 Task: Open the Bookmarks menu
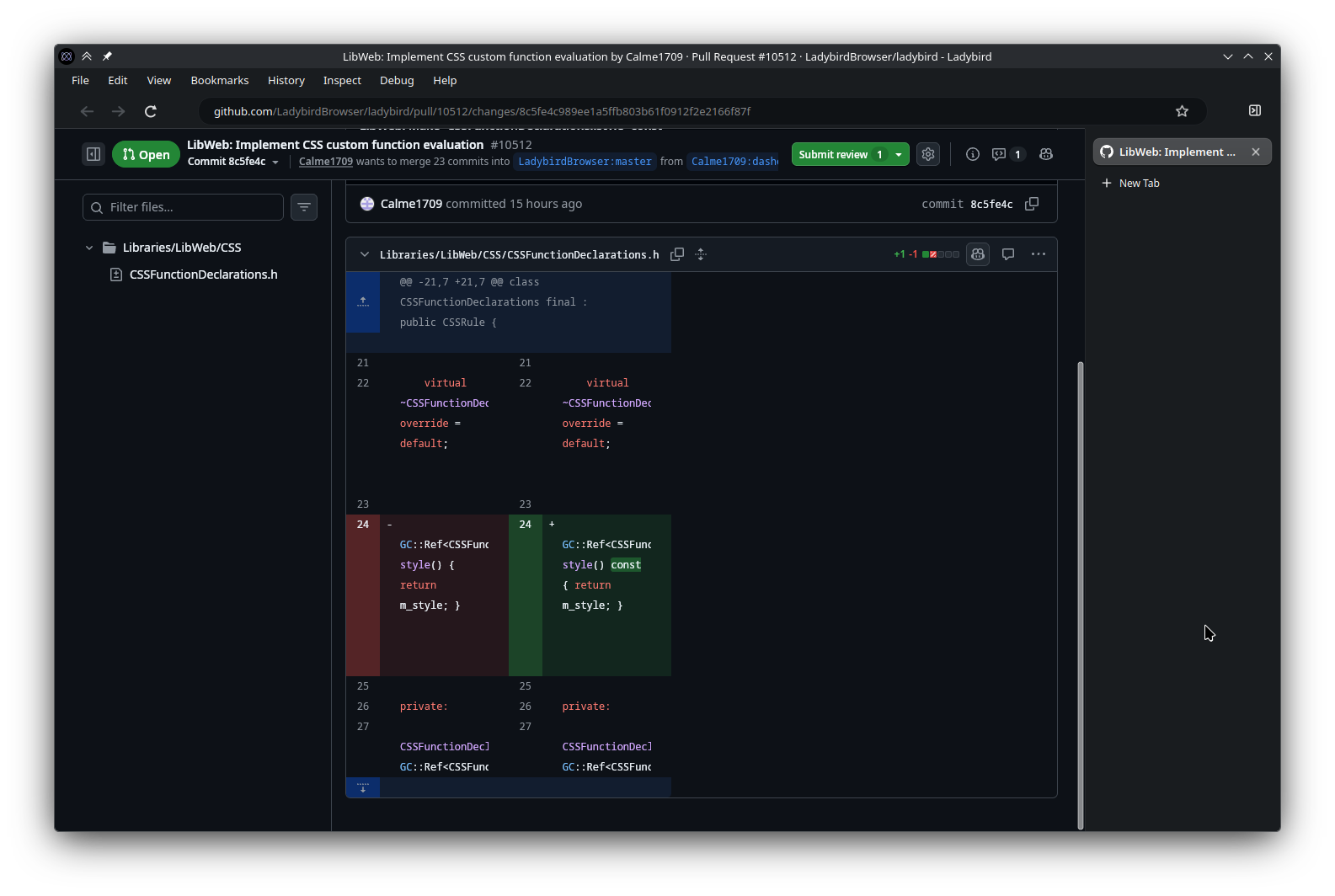220,81
